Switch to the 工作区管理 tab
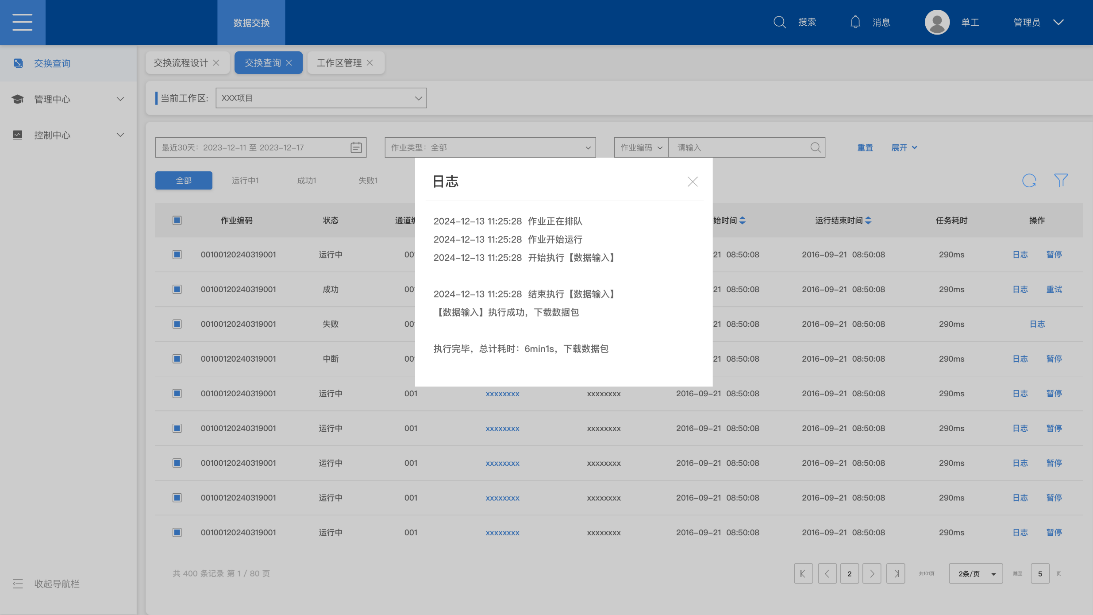The image size is (1093, 615). tap(339, 63)
